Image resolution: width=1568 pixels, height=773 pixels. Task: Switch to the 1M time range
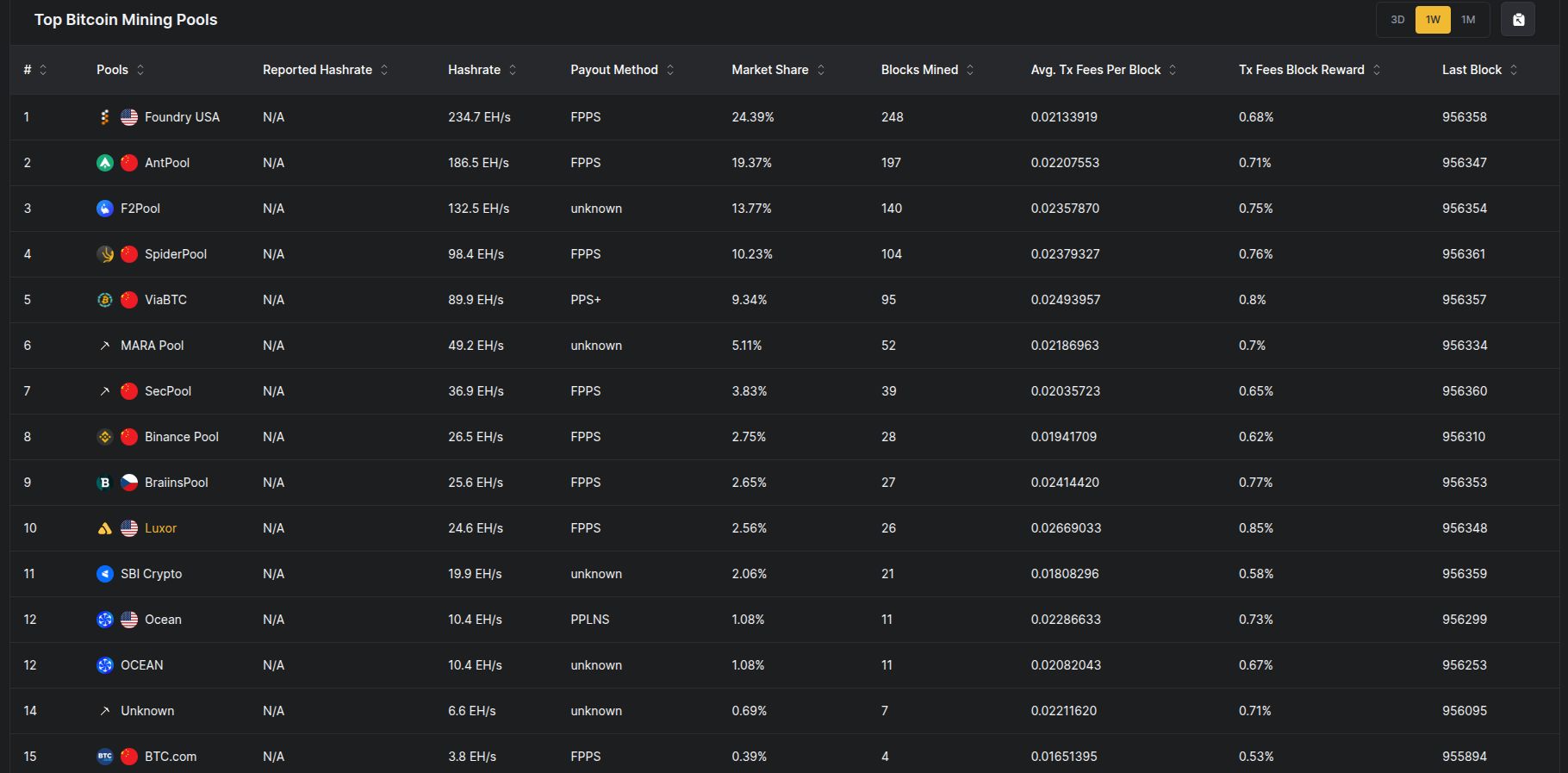point(1468,20)
